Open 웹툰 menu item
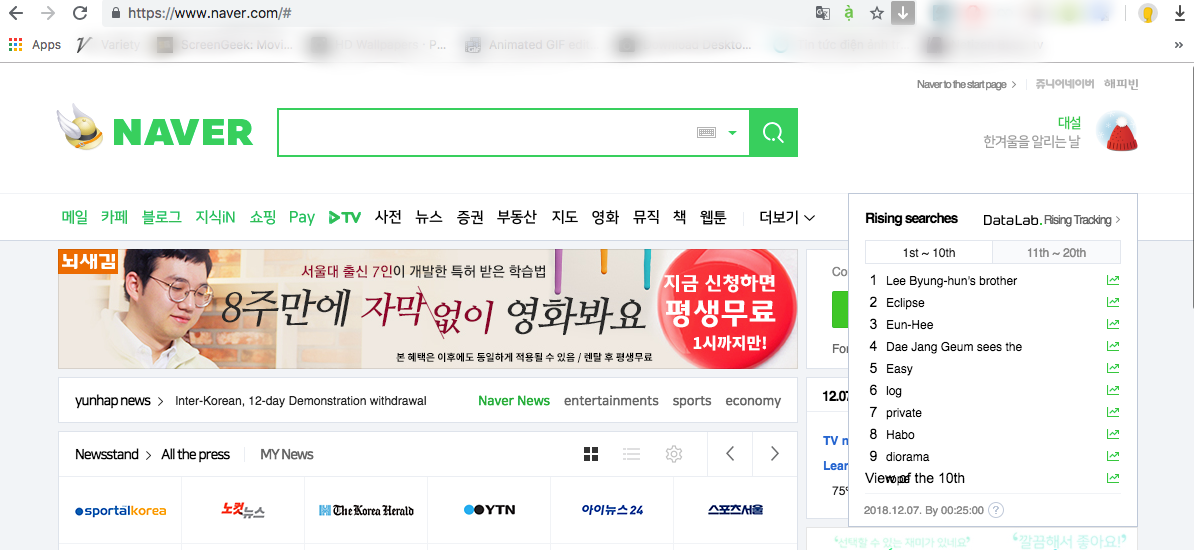This screenshot has width=1194, height=550. coord(713,217)
